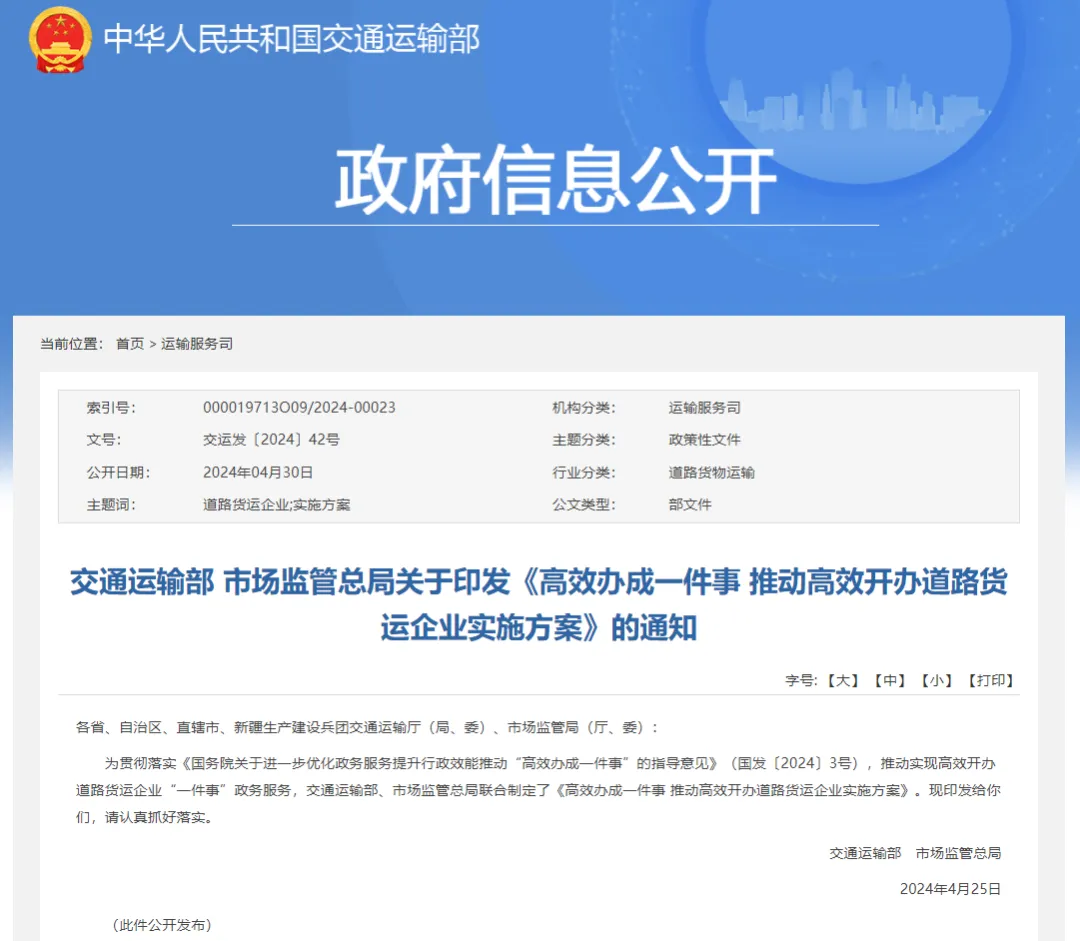Set font size to 大
Screen dimensions: 1080x941
843,680
